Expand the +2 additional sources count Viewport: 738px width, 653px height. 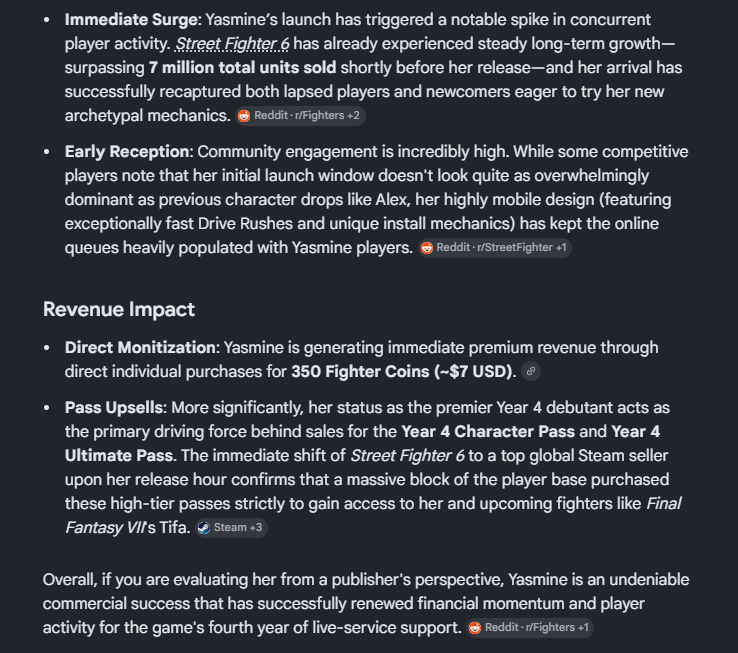pyautogui.click(x=353, y=116)
